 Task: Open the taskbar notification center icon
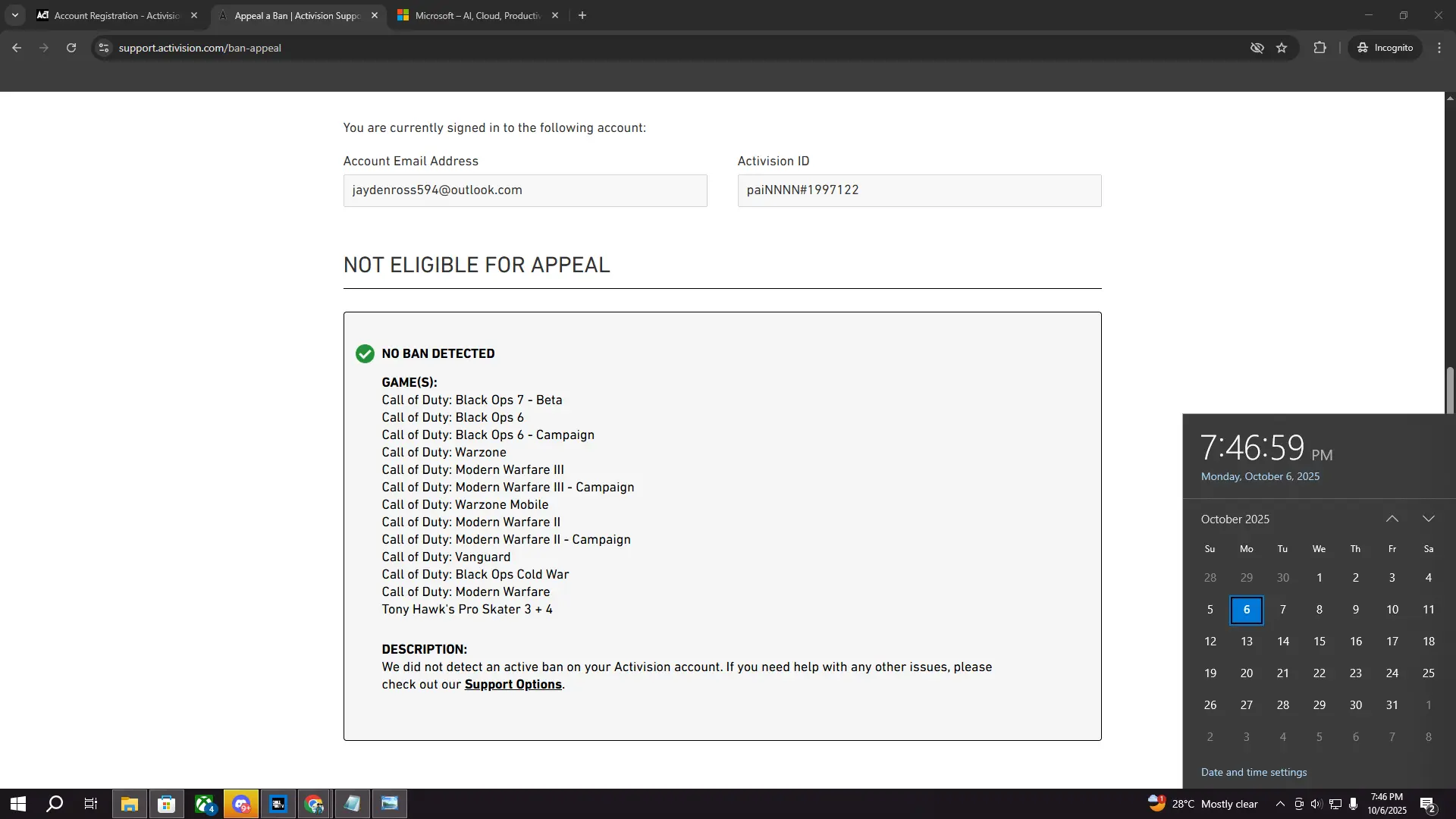click(x=1427, y=804)
